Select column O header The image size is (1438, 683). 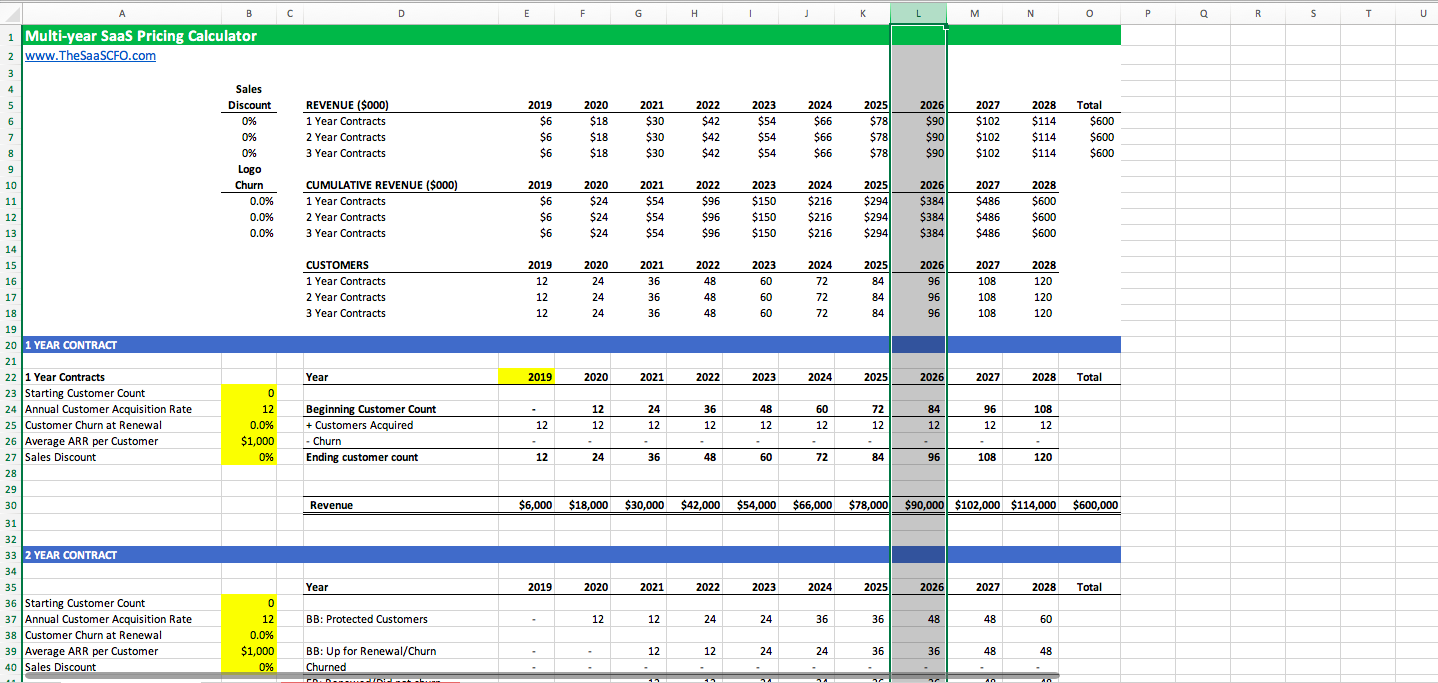[x=1089, y=13]
